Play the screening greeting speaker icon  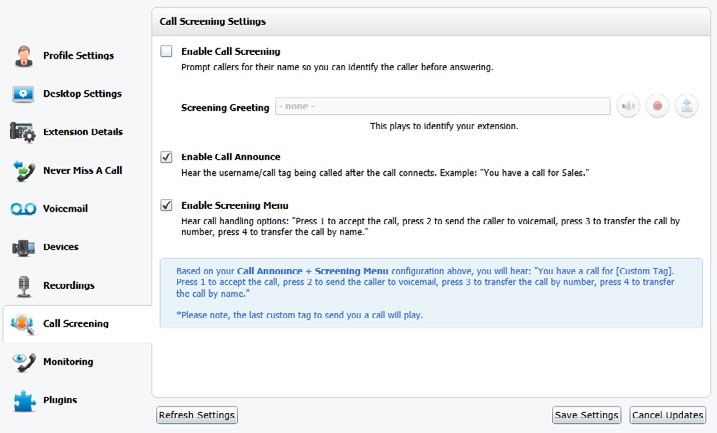[628, 106]
